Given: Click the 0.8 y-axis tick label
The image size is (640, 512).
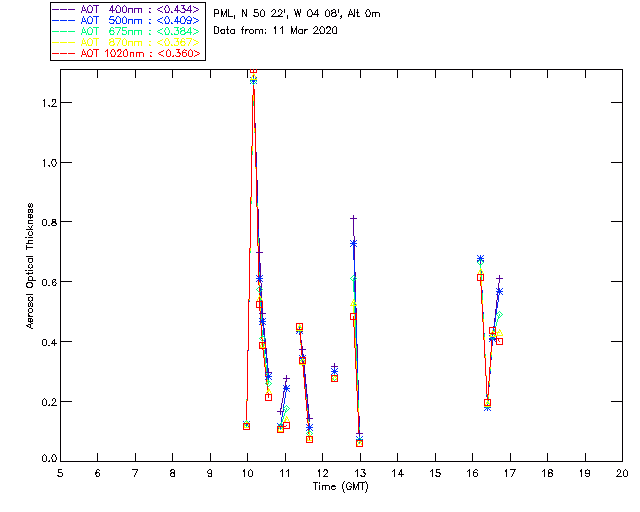Looking at the screenshot, I should 49,222.
